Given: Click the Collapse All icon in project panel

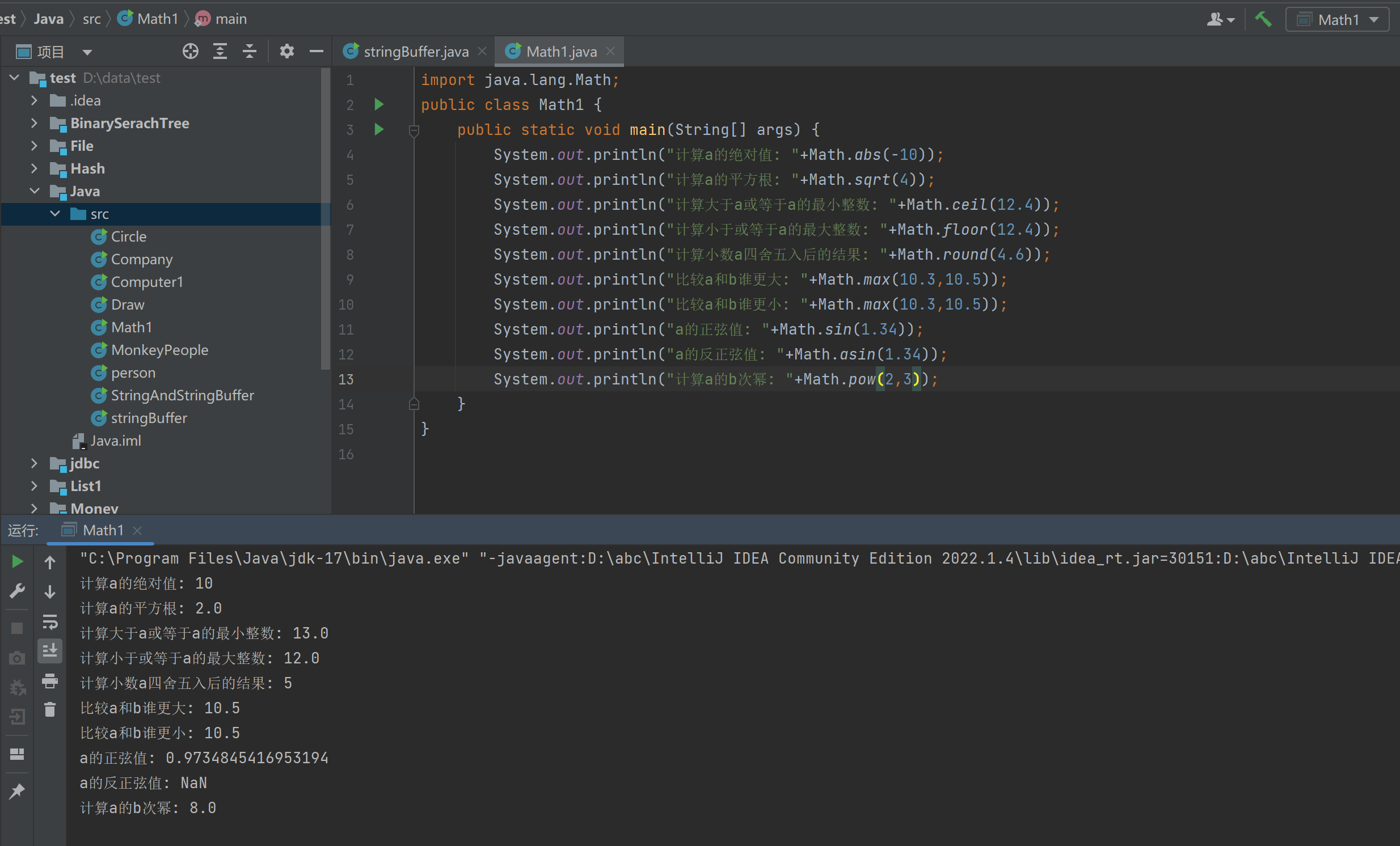Looking at the screenshot, I should click(250, 52).
